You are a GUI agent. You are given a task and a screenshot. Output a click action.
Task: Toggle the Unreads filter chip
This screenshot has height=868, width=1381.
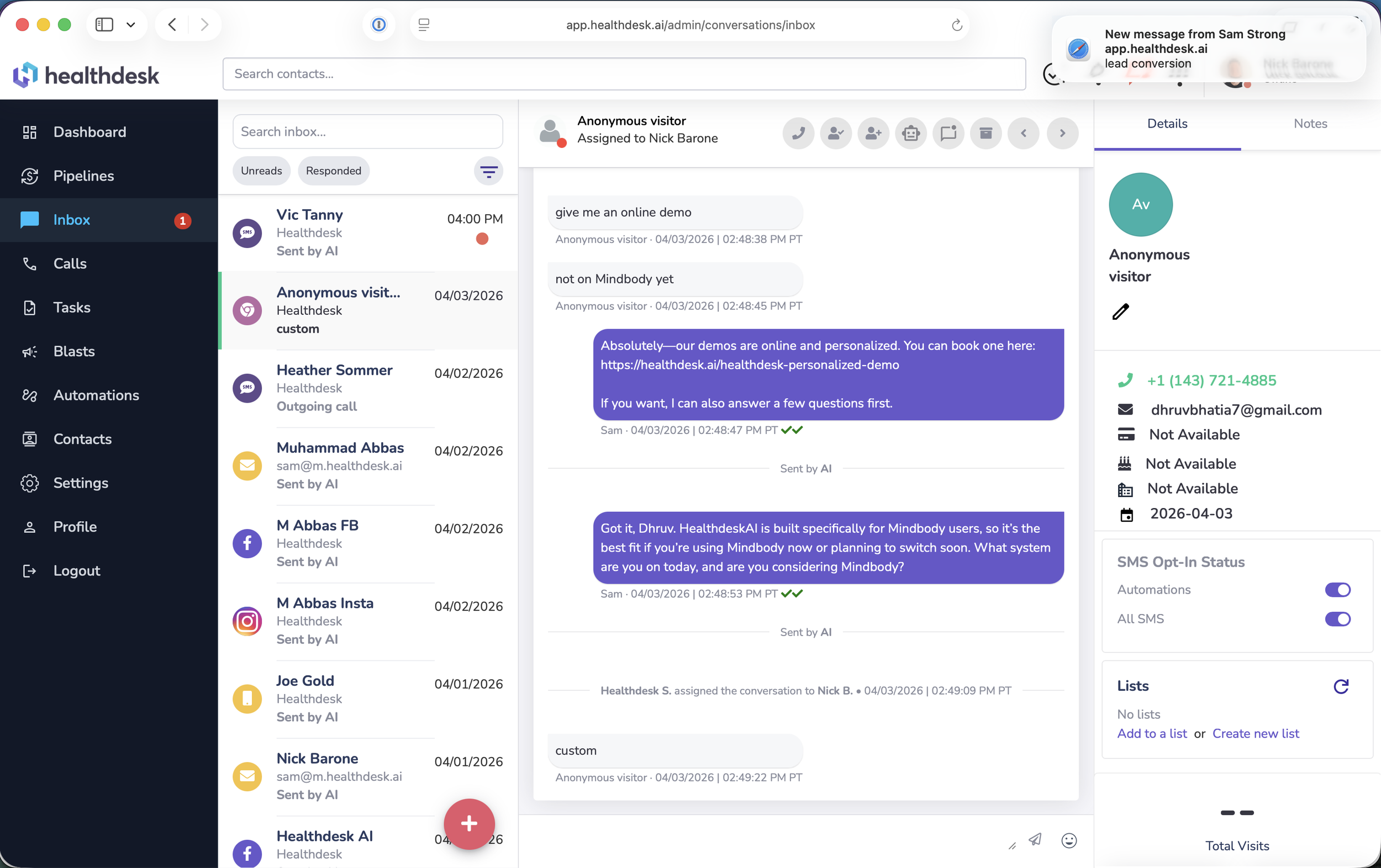pyautogui.click(x=261, y=171)
